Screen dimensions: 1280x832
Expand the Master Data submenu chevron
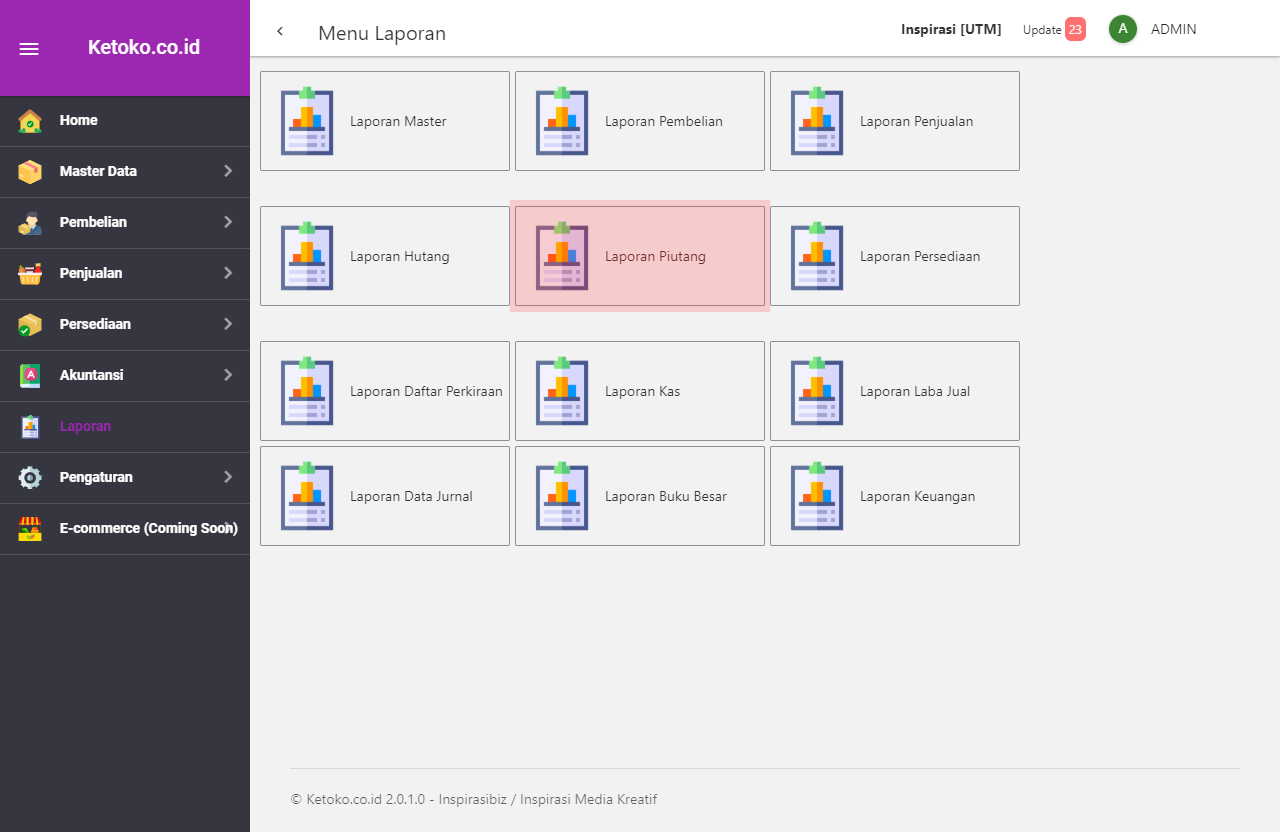[x=228, y=171]
